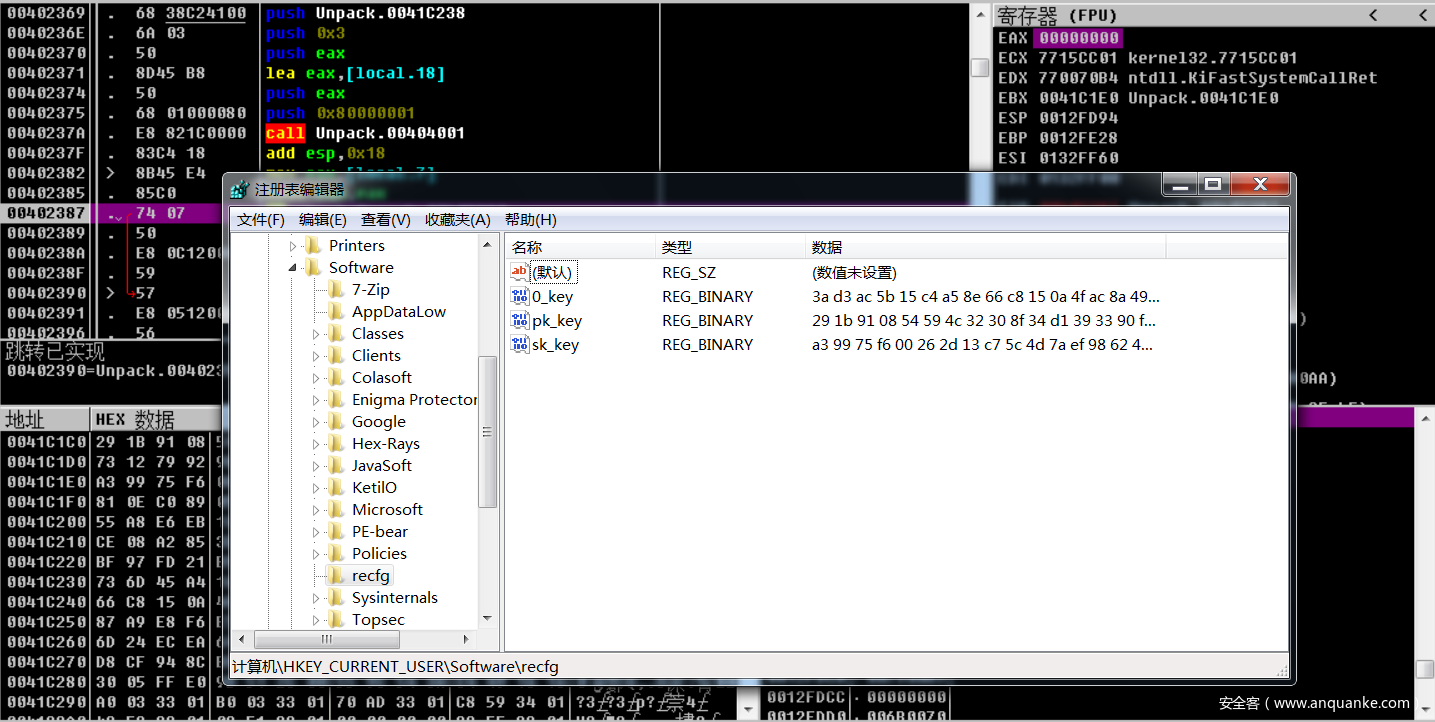Collapse the Software tree node
The width and height of the screenshot is (1435, 722).
(x=294, y=268)
